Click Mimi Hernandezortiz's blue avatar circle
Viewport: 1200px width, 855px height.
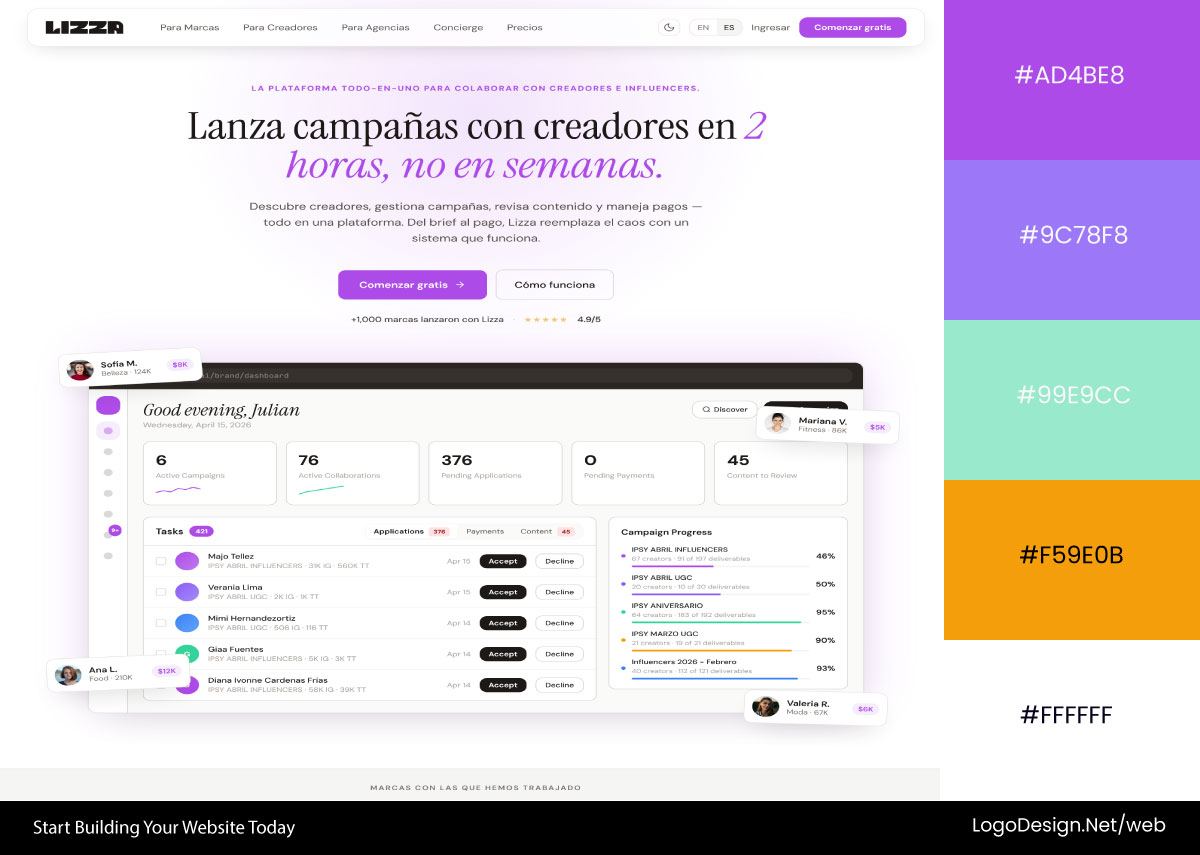coord(187,623)
